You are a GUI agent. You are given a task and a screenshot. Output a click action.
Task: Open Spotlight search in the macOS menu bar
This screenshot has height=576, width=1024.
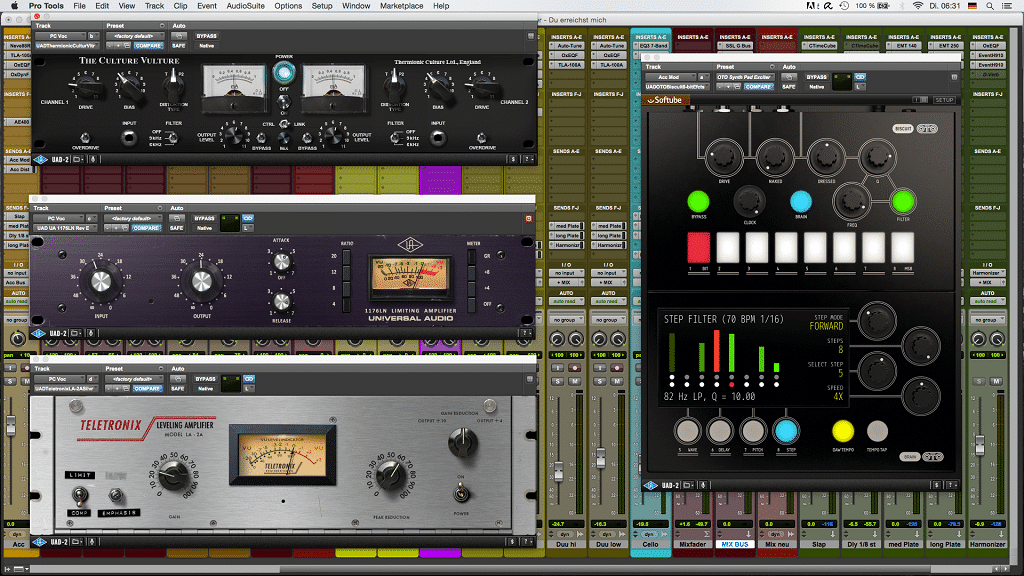pos(990,6)
